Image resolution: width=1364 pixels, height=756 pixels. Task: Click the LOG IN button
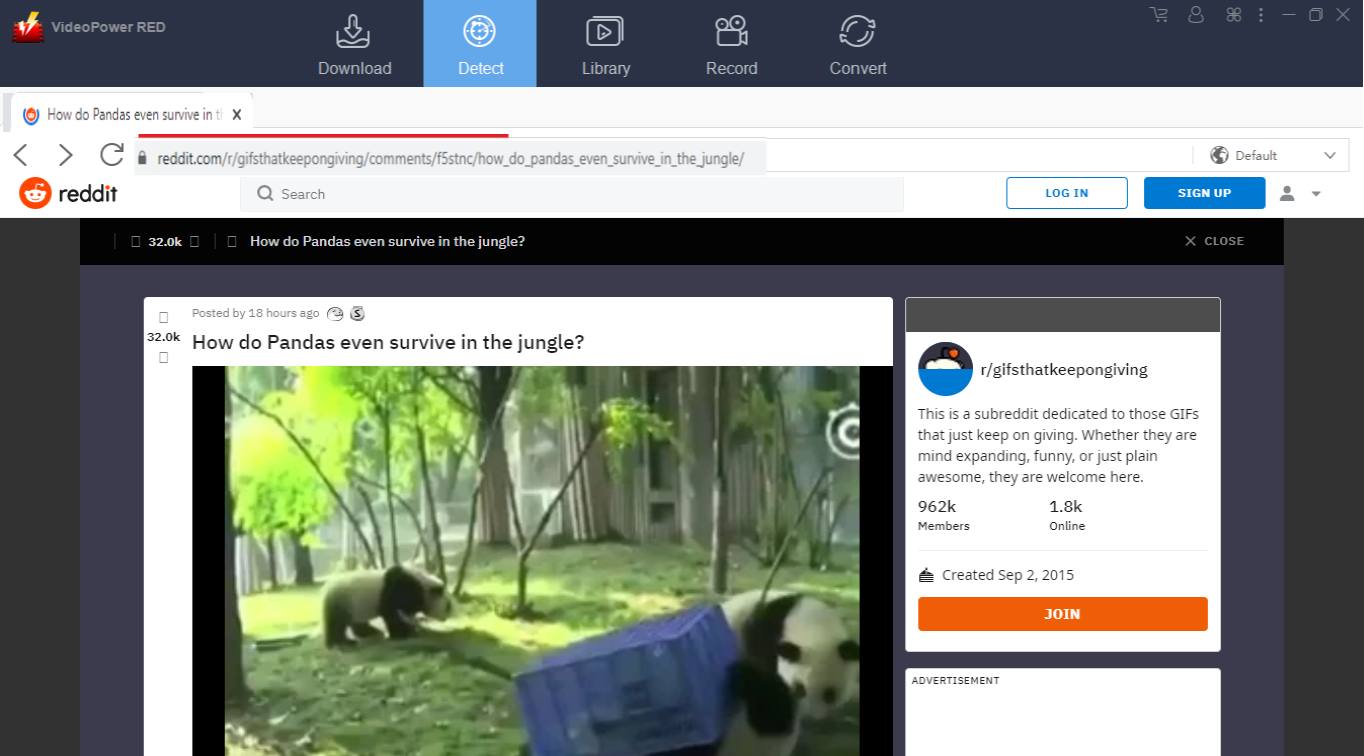tap(1066, 193)
